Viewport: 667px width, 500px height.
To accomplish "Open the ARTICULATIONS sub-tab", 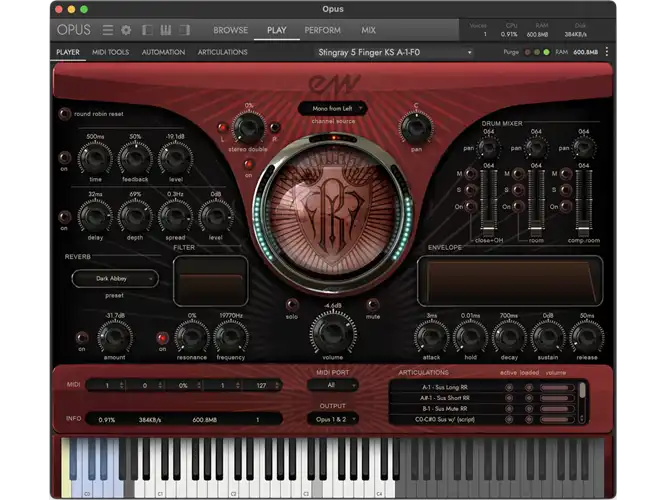I will tap(222, 52).
